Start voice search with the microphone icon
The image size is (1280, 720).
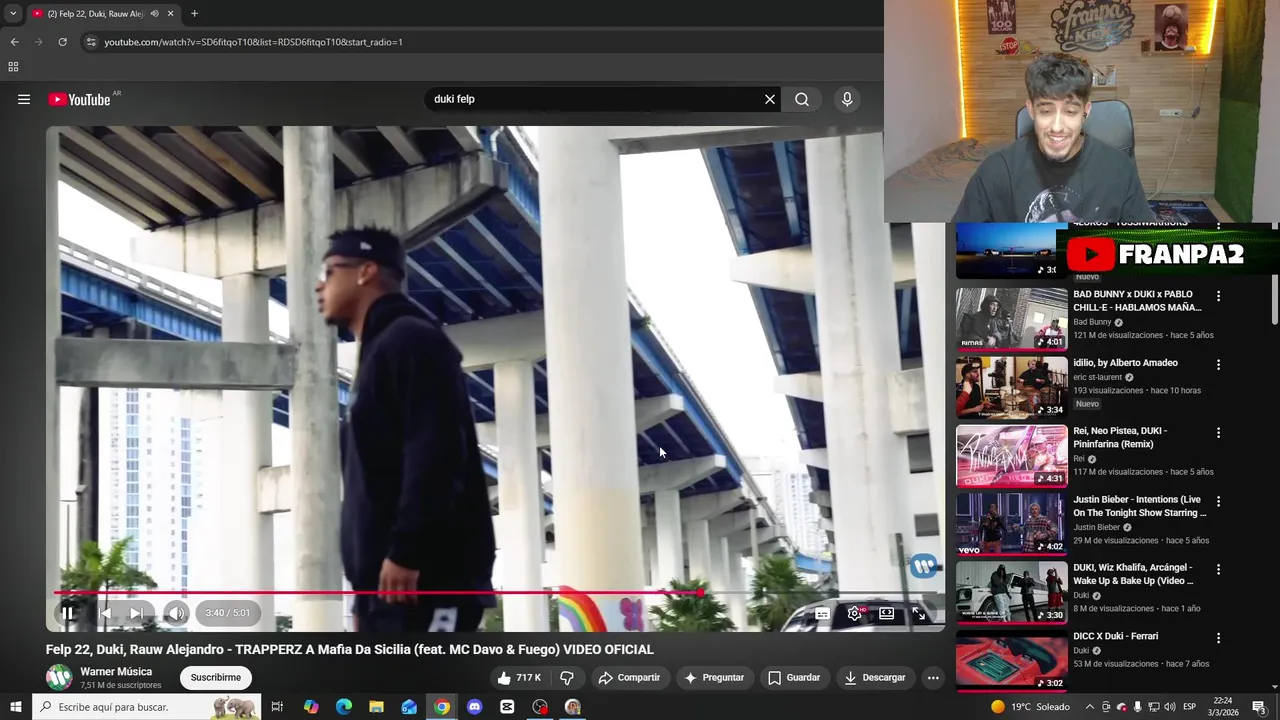tap(847, 99)
